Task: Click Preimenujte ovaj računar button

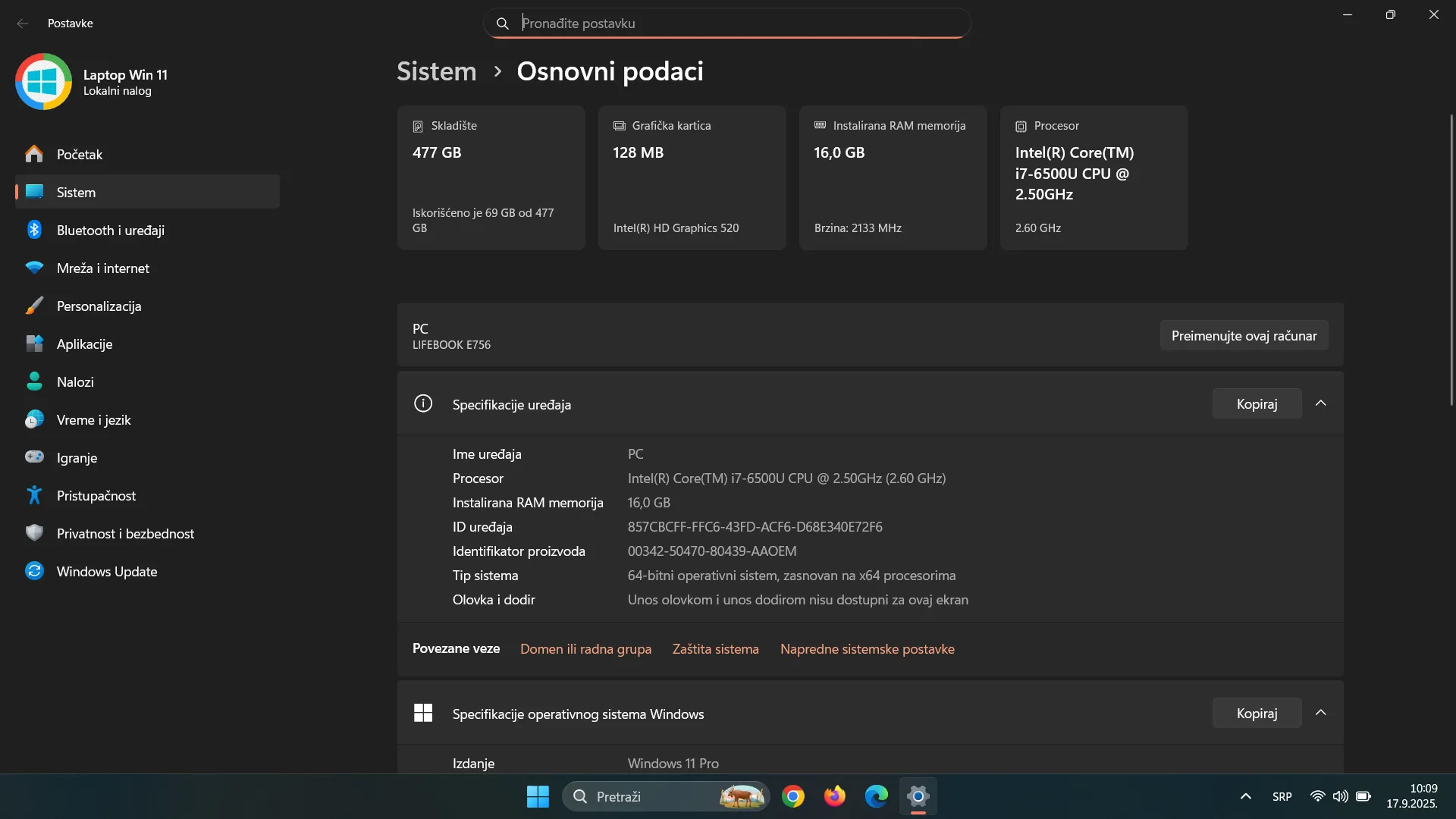Action: (1244, 335)
